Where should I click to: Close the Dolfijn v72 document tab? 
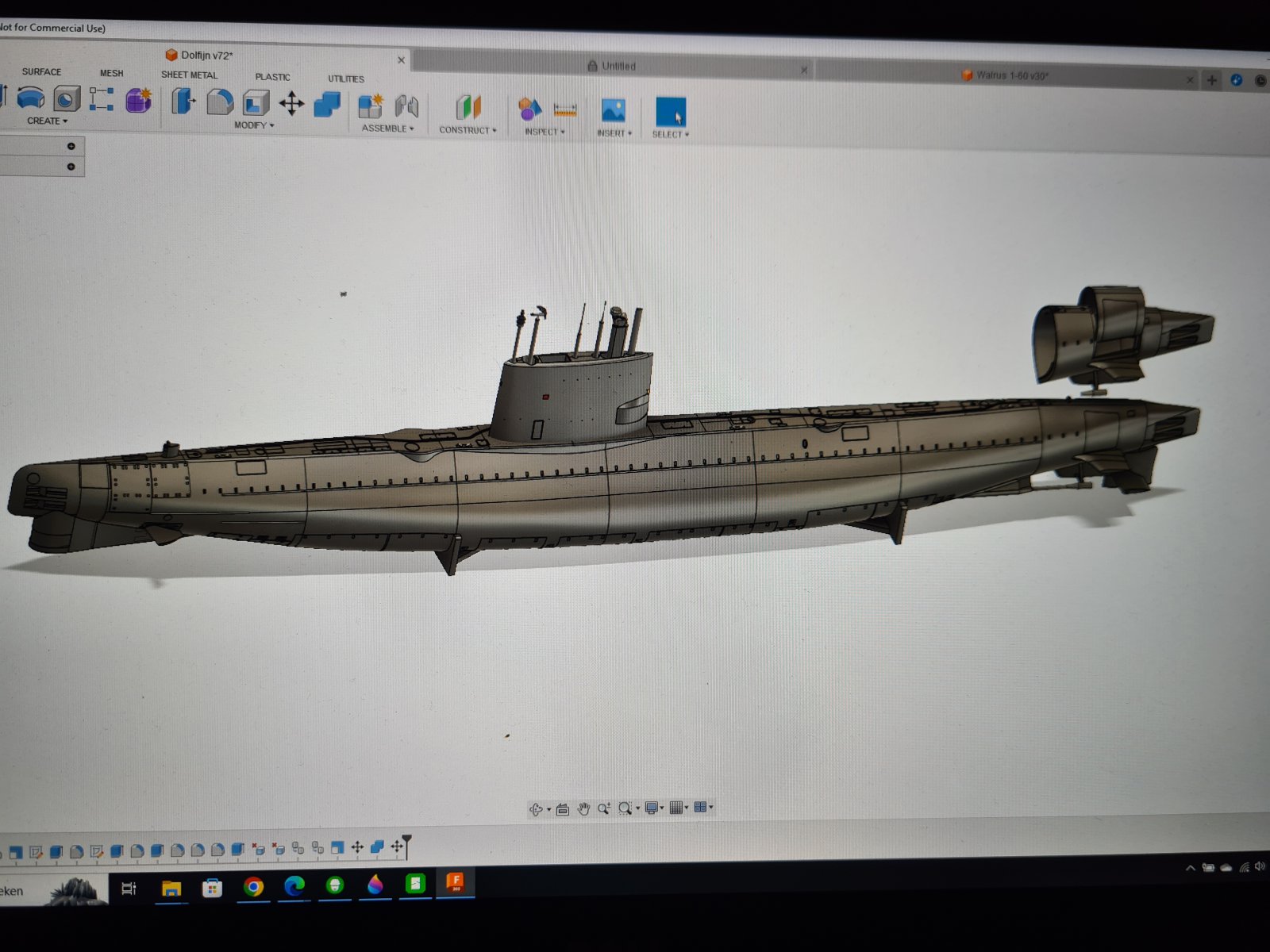click(401, 60)
